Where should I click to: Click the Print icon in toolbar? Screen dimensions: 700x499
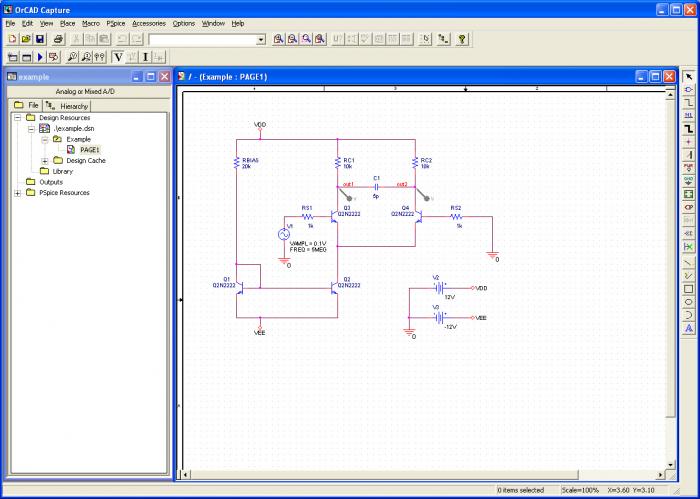point(59,39)
